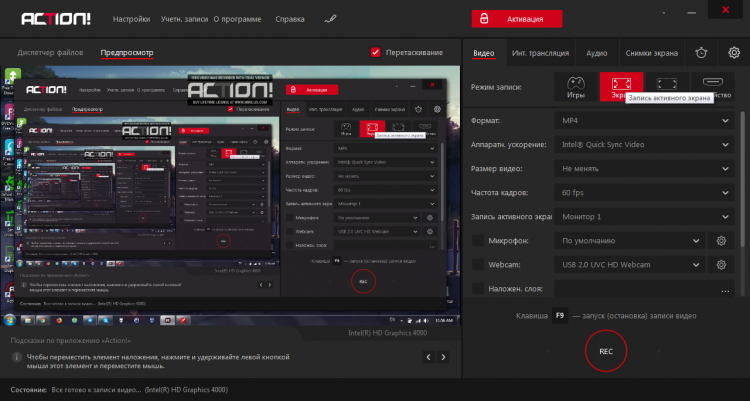
Task: Open the stopwatch timer tab
Action: click(x=701, y=53)
